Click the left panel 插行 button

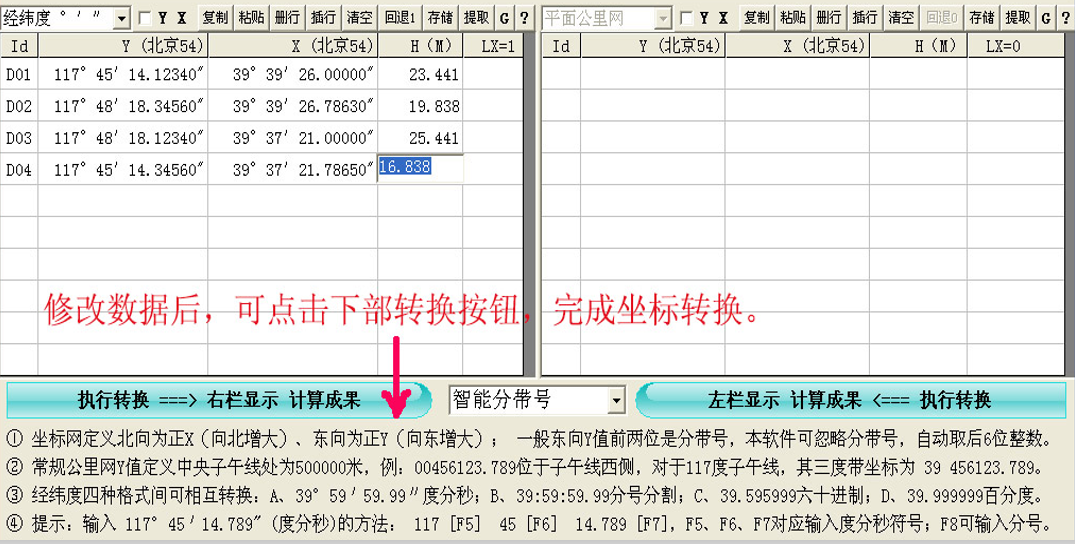click(x=323, y=18)
